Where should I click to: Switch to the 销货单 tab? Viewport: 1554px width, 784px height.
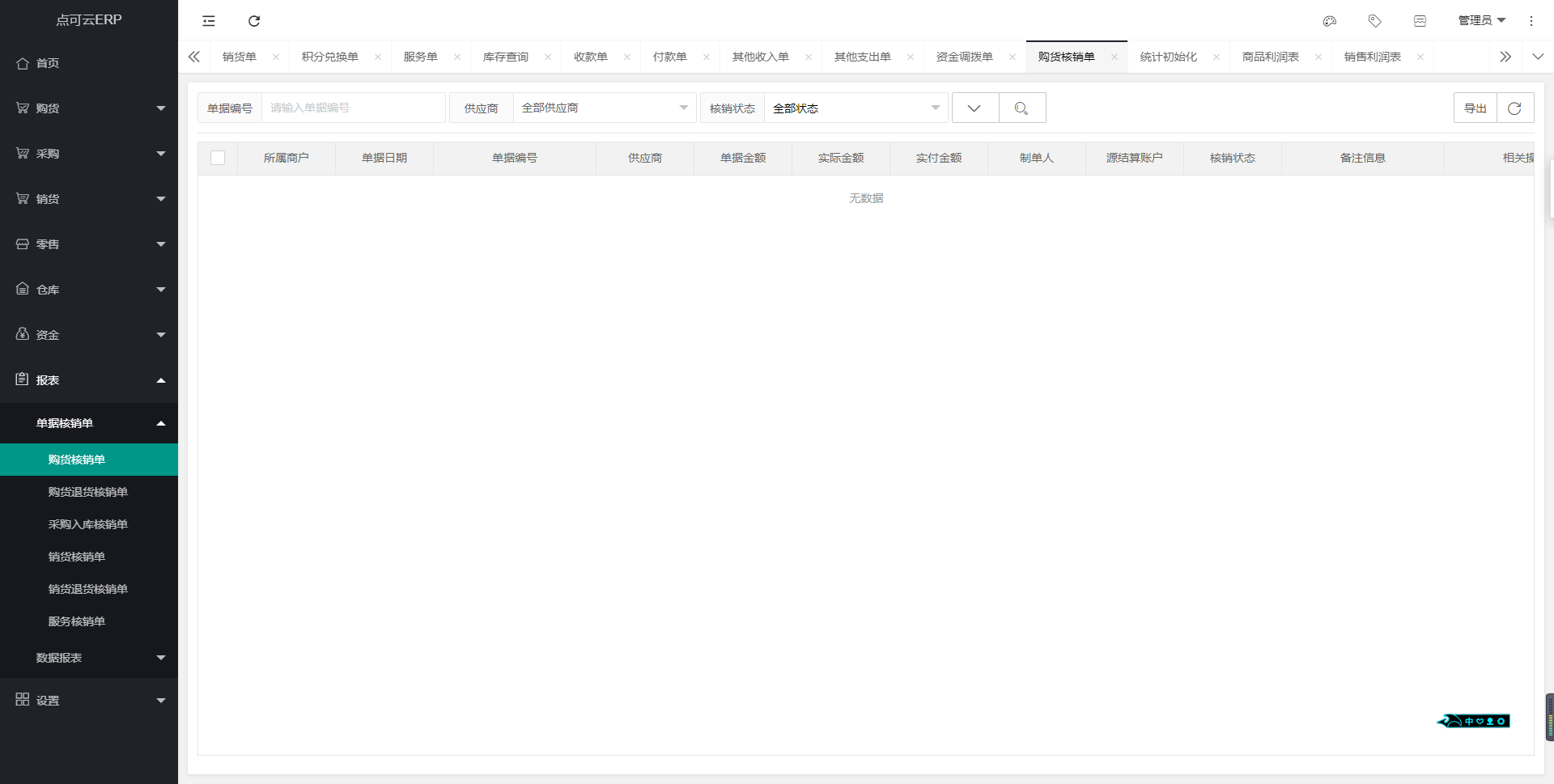pos(240,57)
